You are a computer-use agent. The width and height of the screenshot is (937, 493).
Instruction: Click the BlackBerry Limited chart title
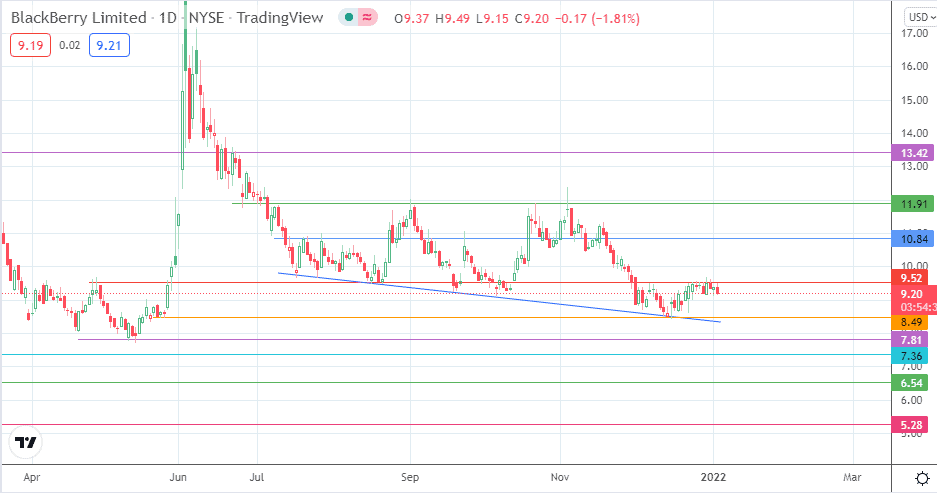coord(79,18)
